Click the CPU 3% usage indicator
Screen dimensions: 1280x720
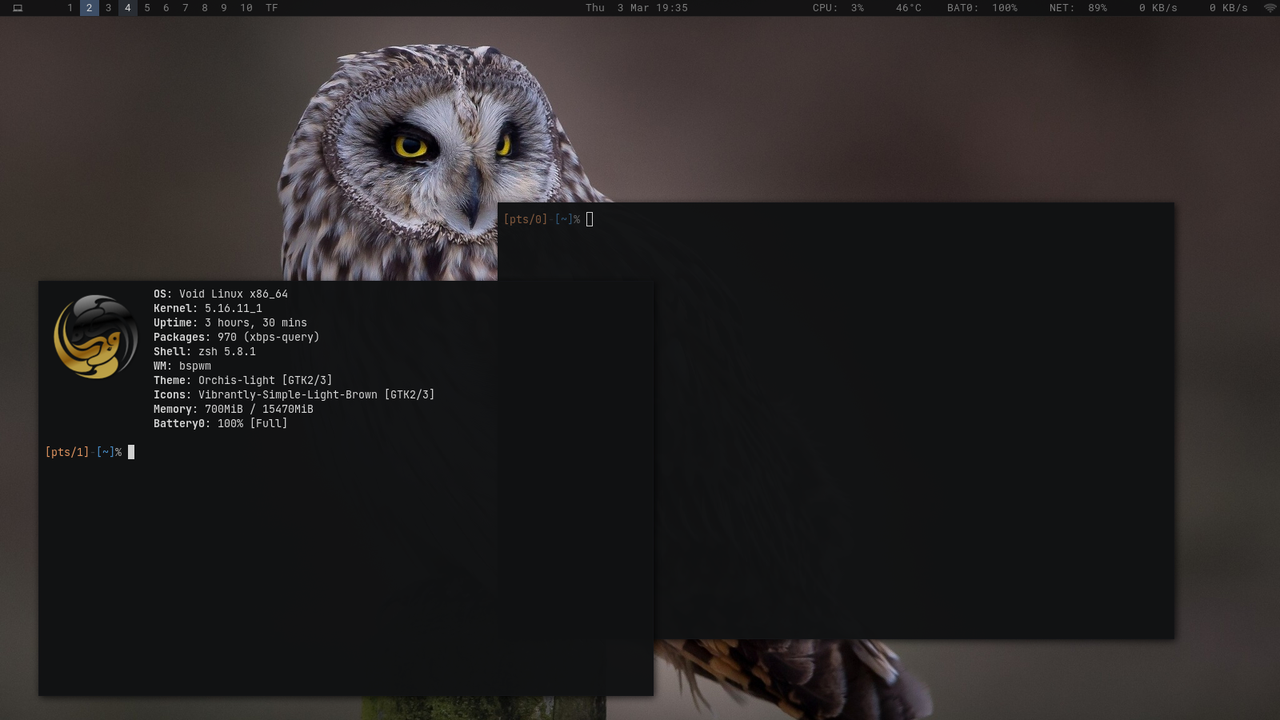click(838, 8)
